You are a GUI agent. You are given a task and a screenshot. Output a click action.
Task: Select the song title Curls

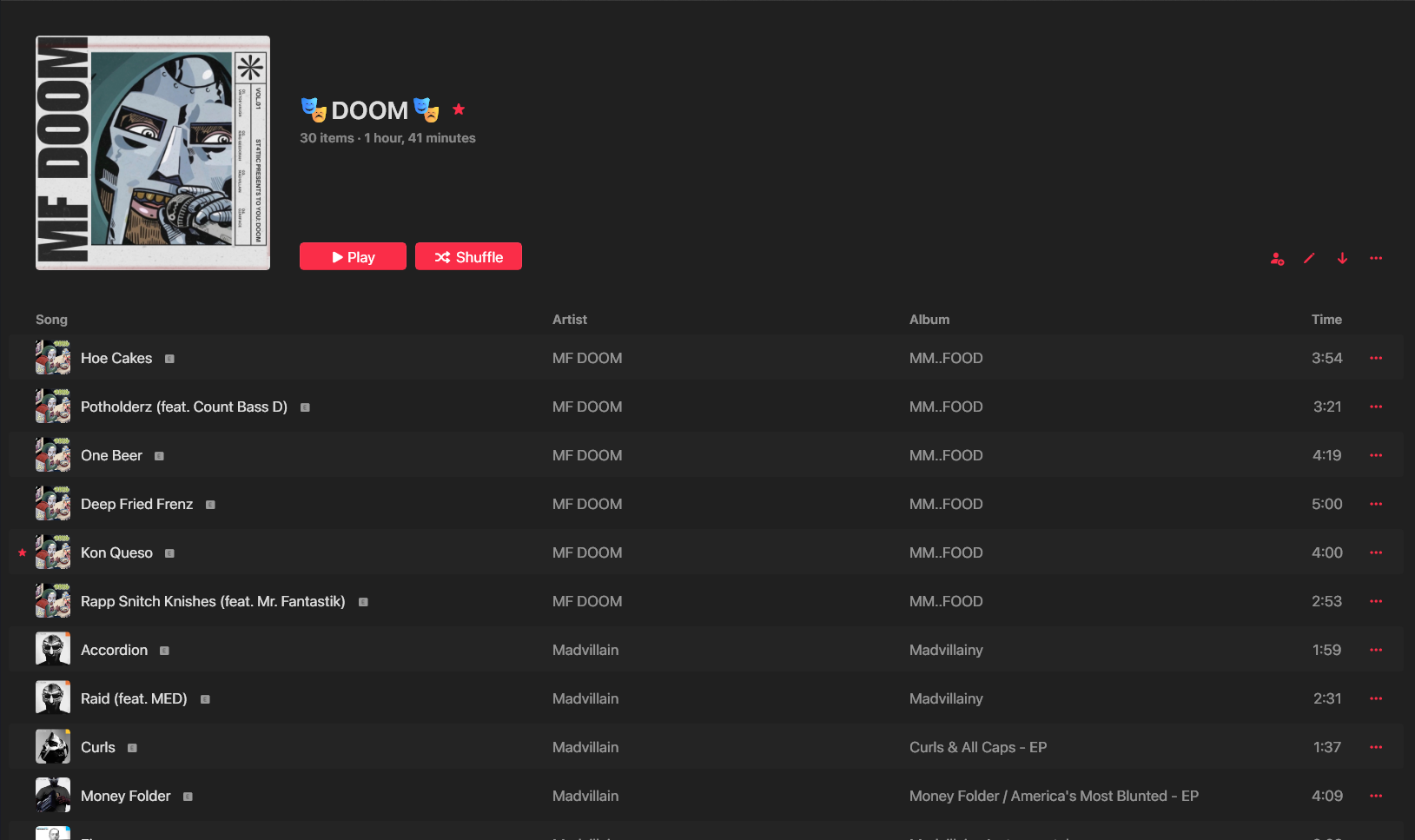[98, 747]
